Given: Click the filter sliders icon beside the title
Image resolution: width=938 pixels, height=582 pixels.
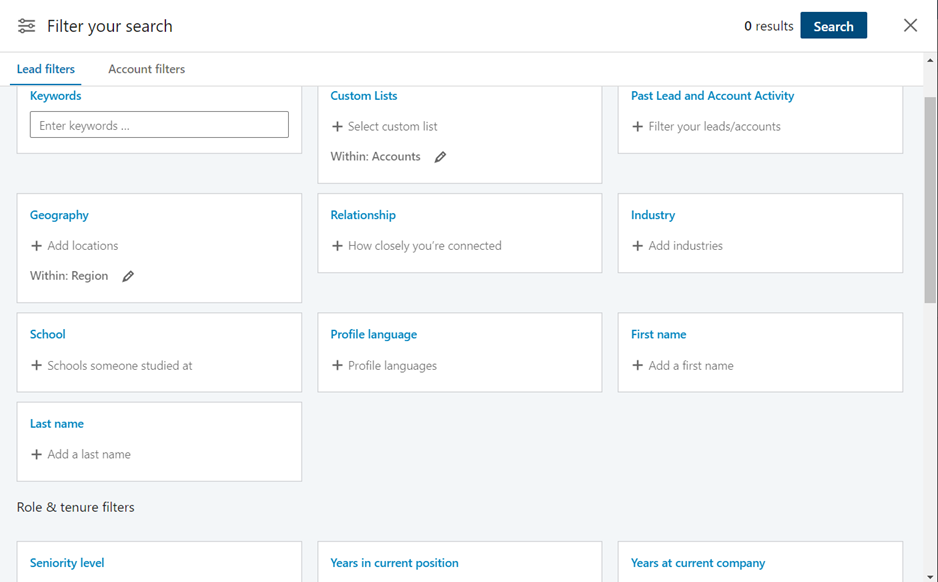Looking at the screenshot, I should click(x=26, y=26).
